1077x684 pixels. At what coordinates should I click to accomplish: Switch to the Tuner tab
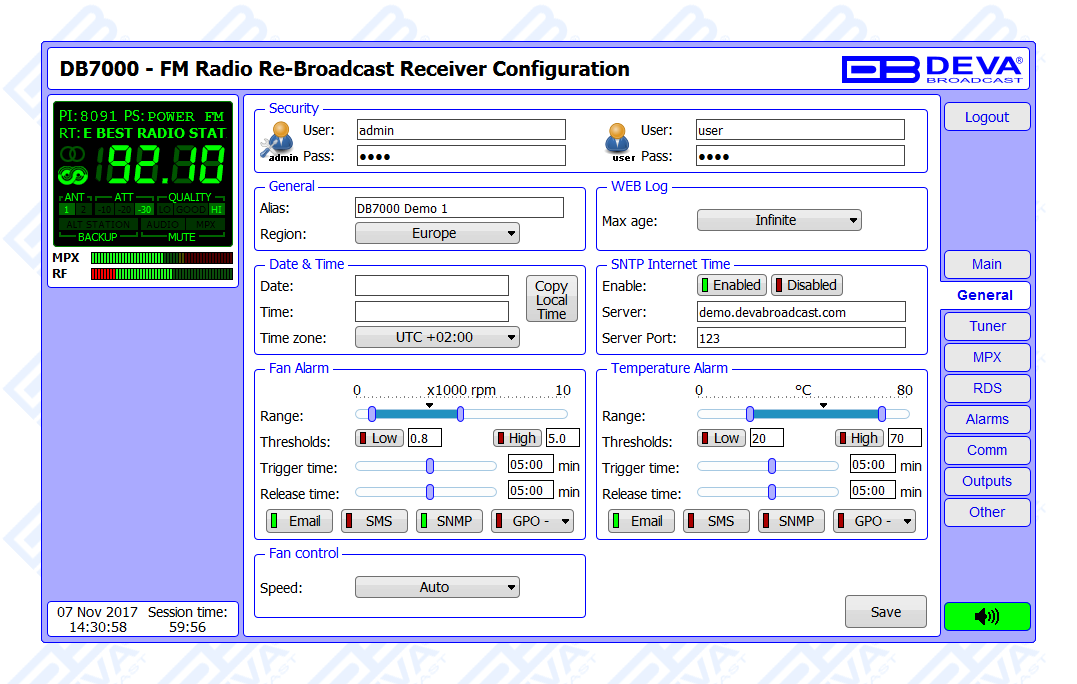click(x=987, y=326)
